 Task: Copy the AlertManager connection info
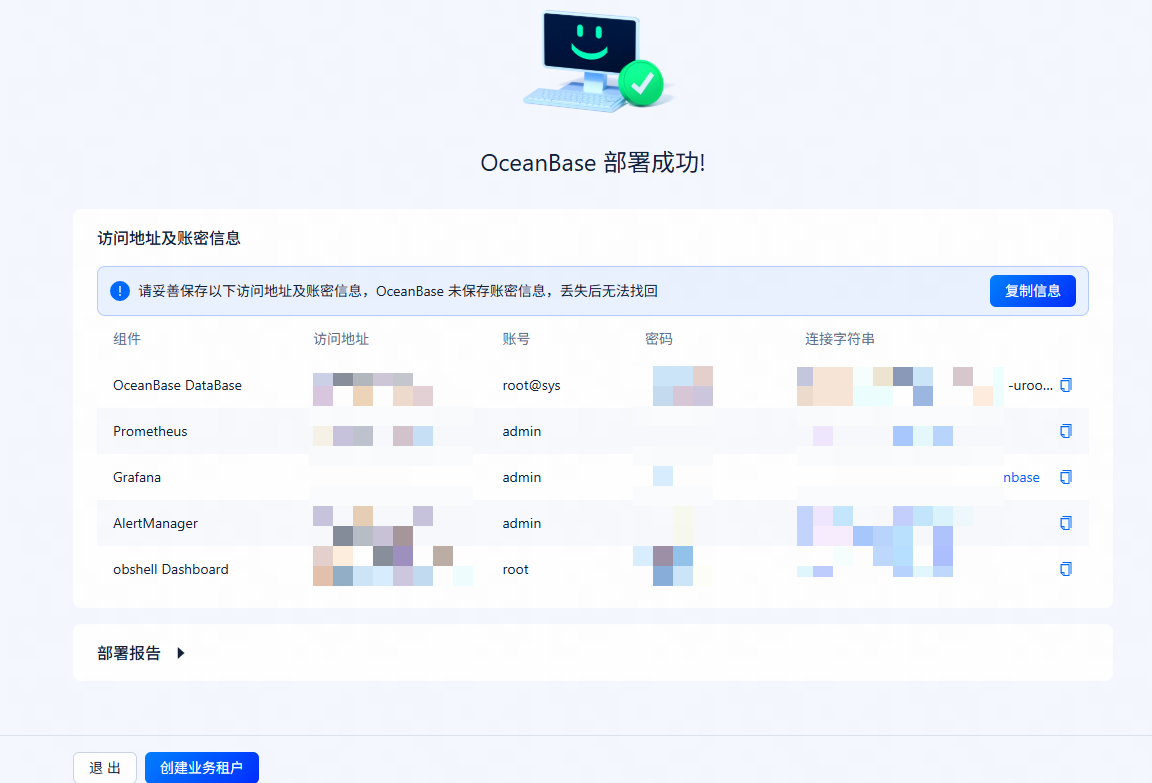coord(1066,523)
